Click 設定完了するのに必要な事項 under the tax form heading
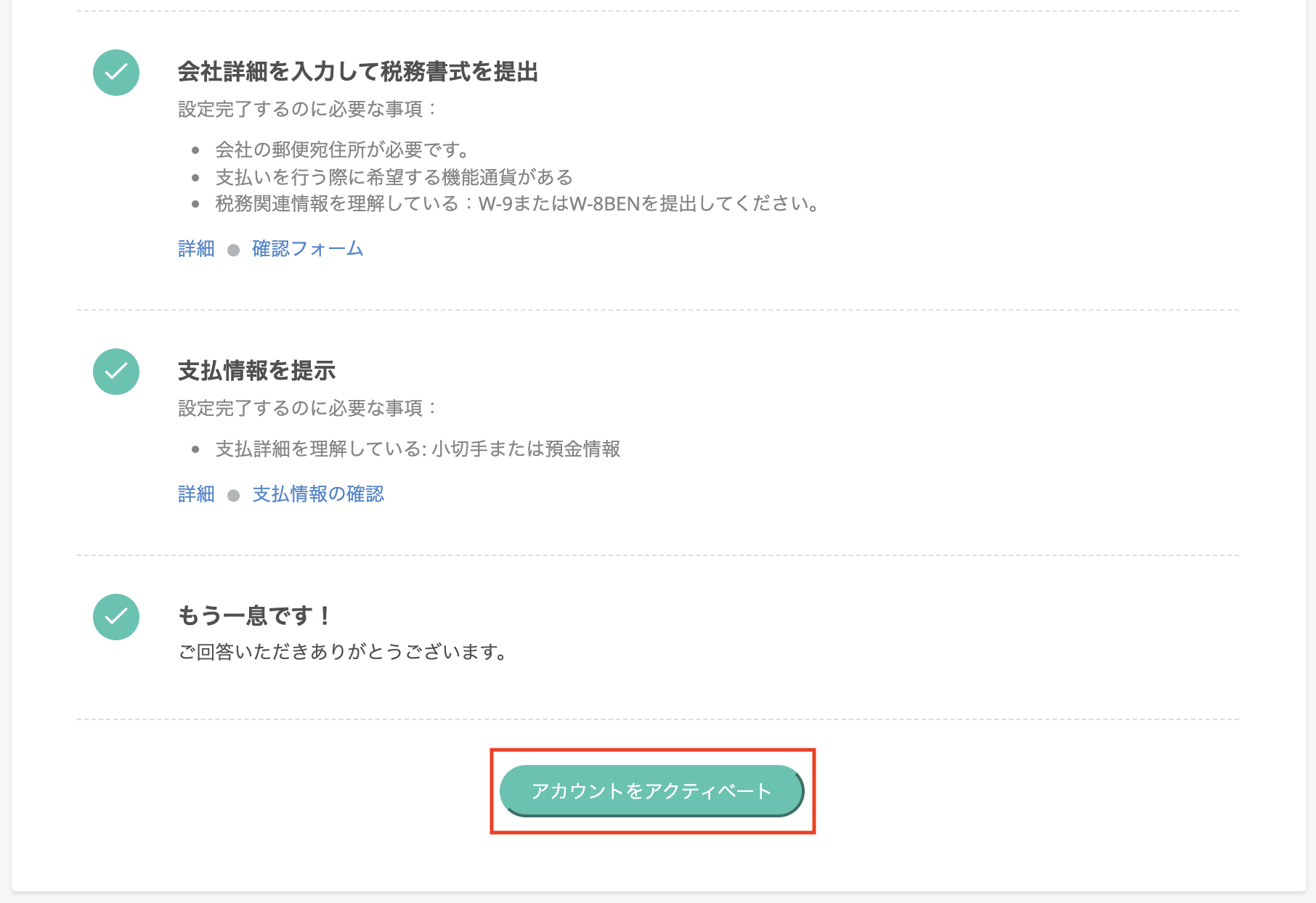 pyautogui.click(x=308, y=109)
